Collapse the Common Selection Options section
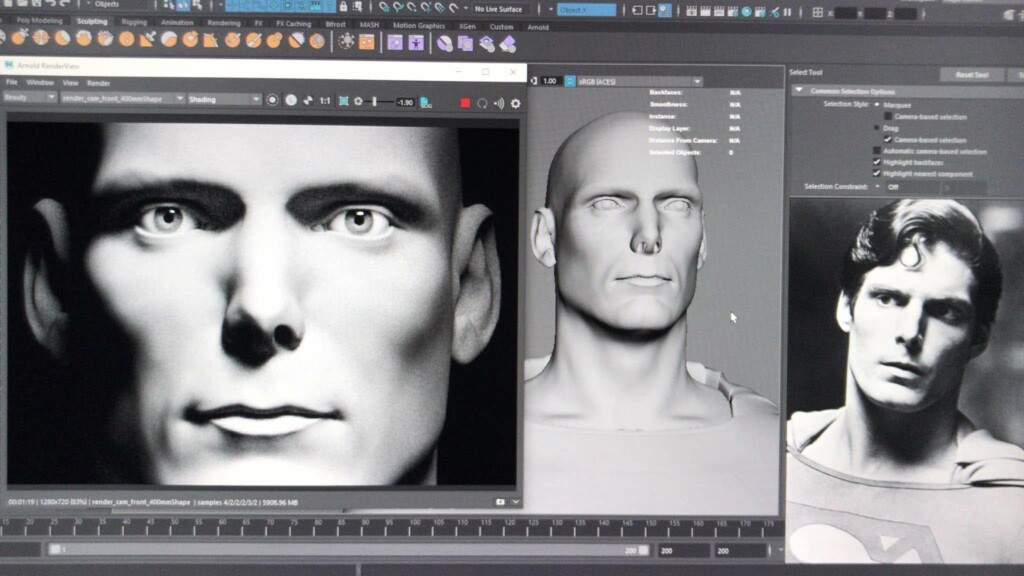 coord(799,90)
